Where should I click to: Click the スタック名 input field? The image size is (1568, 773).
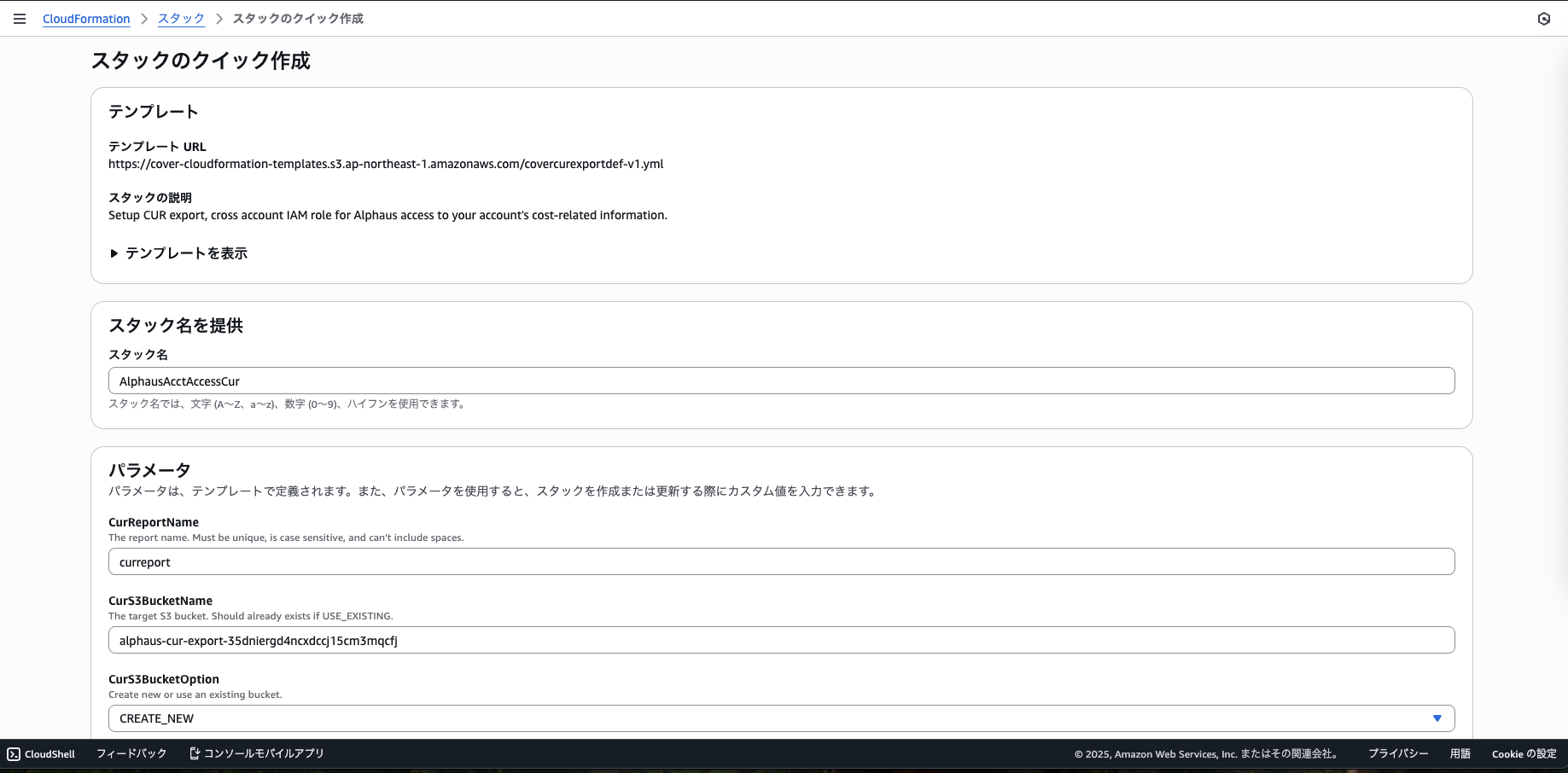[x=781, y=381]
